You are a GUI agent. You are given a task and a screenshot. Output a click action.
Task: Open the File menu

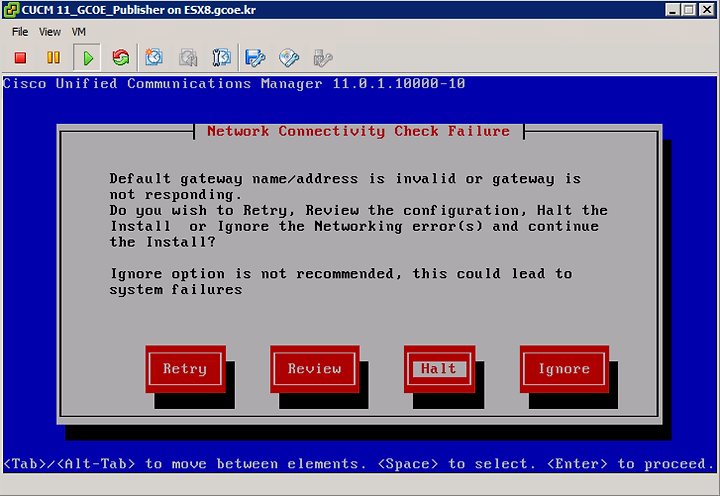(x=20, y=32)
